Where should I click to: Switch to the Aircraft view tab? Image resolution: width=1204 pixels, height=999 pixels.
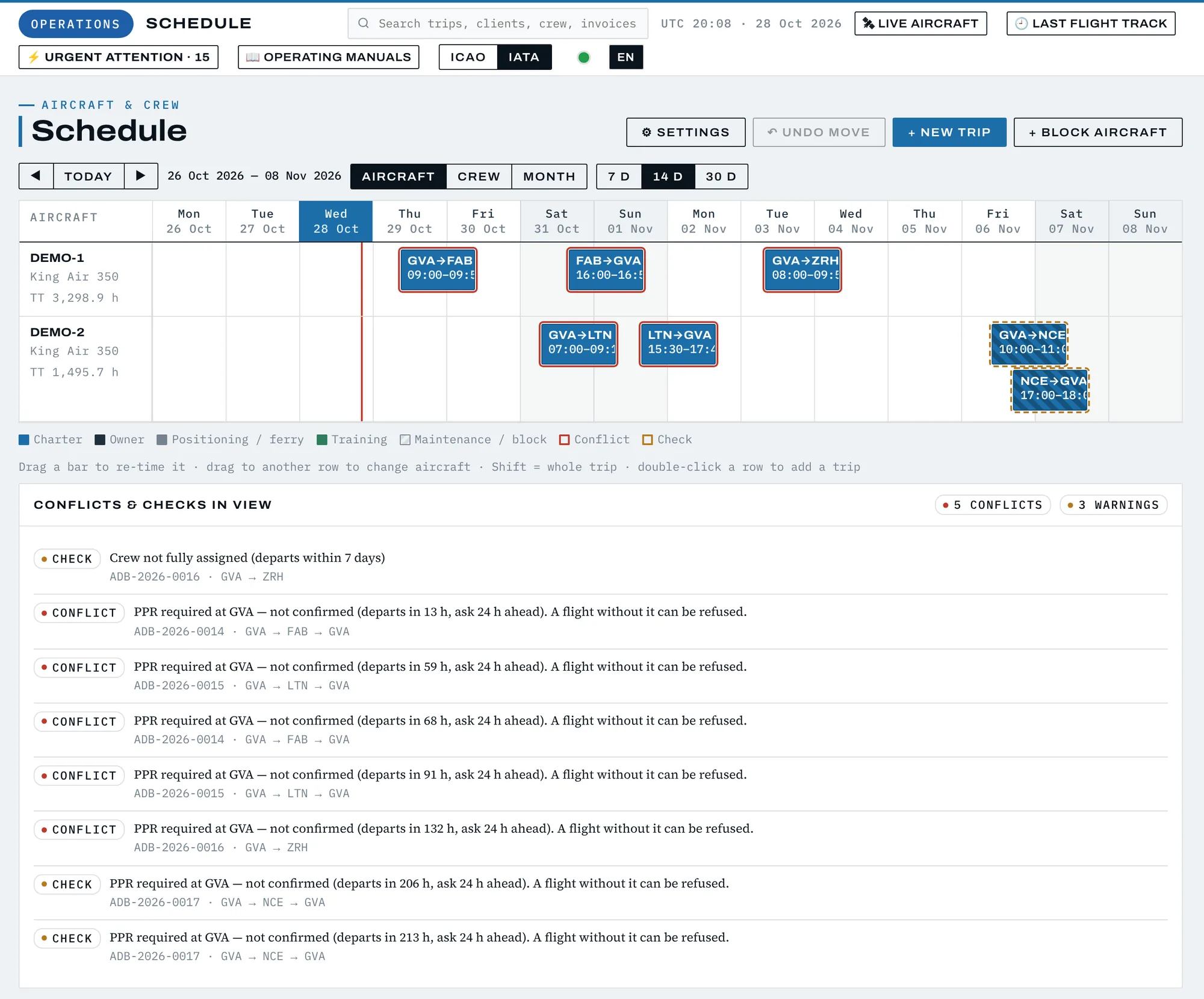(x=398, y=176)
